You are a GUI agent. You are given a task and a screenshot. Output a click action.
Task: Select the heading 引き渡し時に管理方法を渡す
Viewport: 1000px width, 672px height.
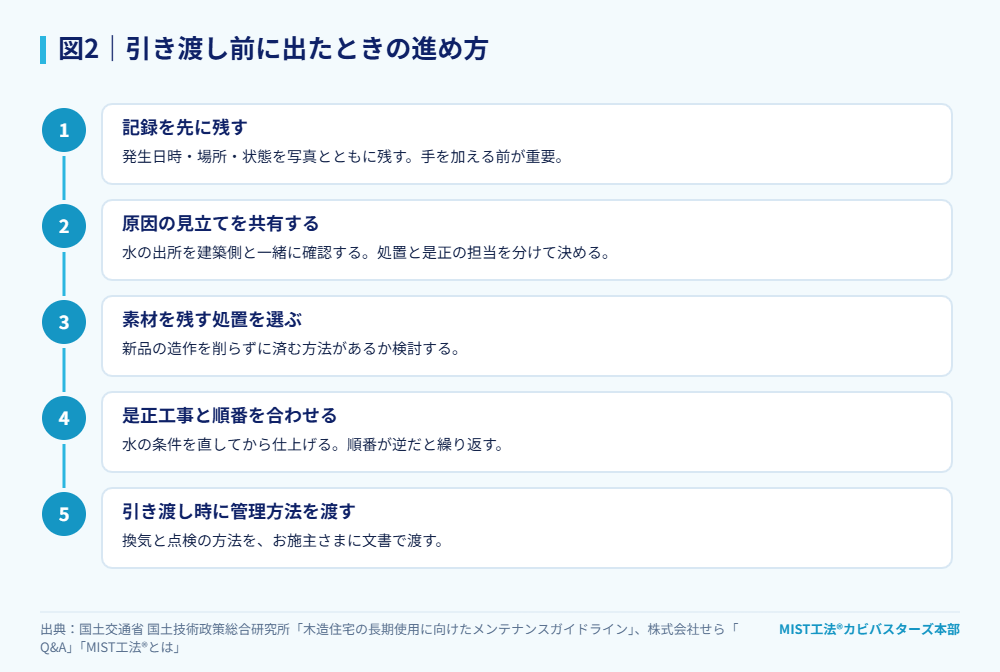pyautogui.click(x=239, y=511)
